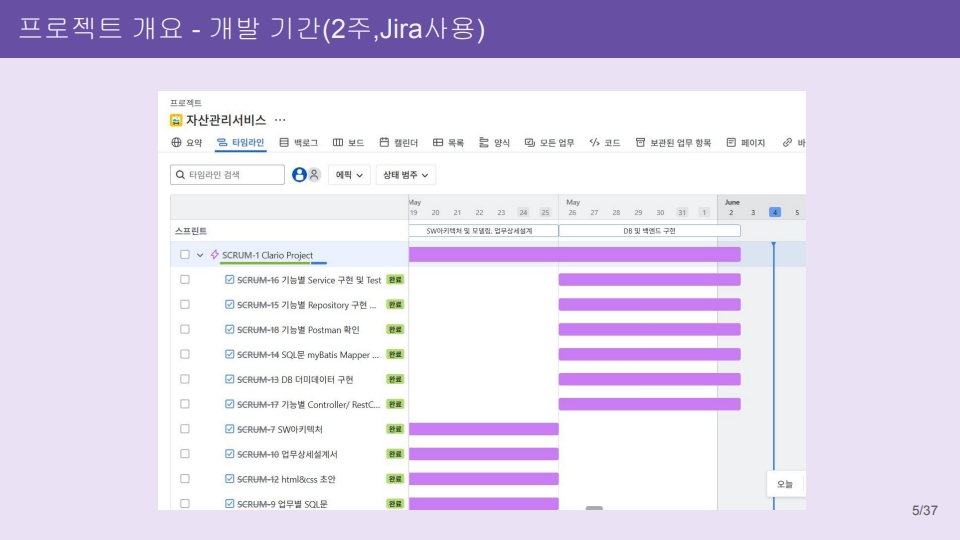Tick the checkbox for SCRUM-1 Clario Project

pyautogui.click(x=184, y=255)
